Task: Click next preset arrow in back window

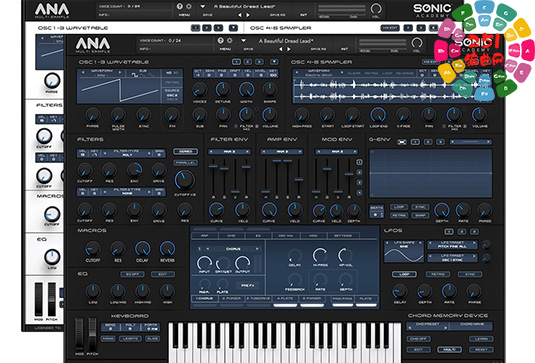Action: click(x=248, y=15)
